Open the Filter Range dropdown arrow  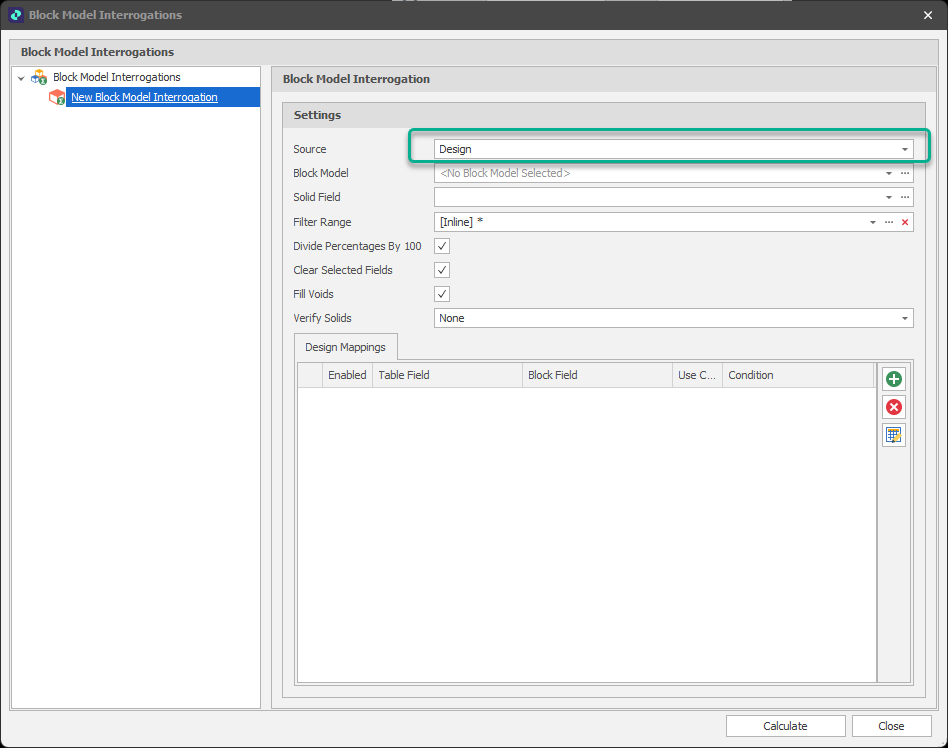point(873,222)
